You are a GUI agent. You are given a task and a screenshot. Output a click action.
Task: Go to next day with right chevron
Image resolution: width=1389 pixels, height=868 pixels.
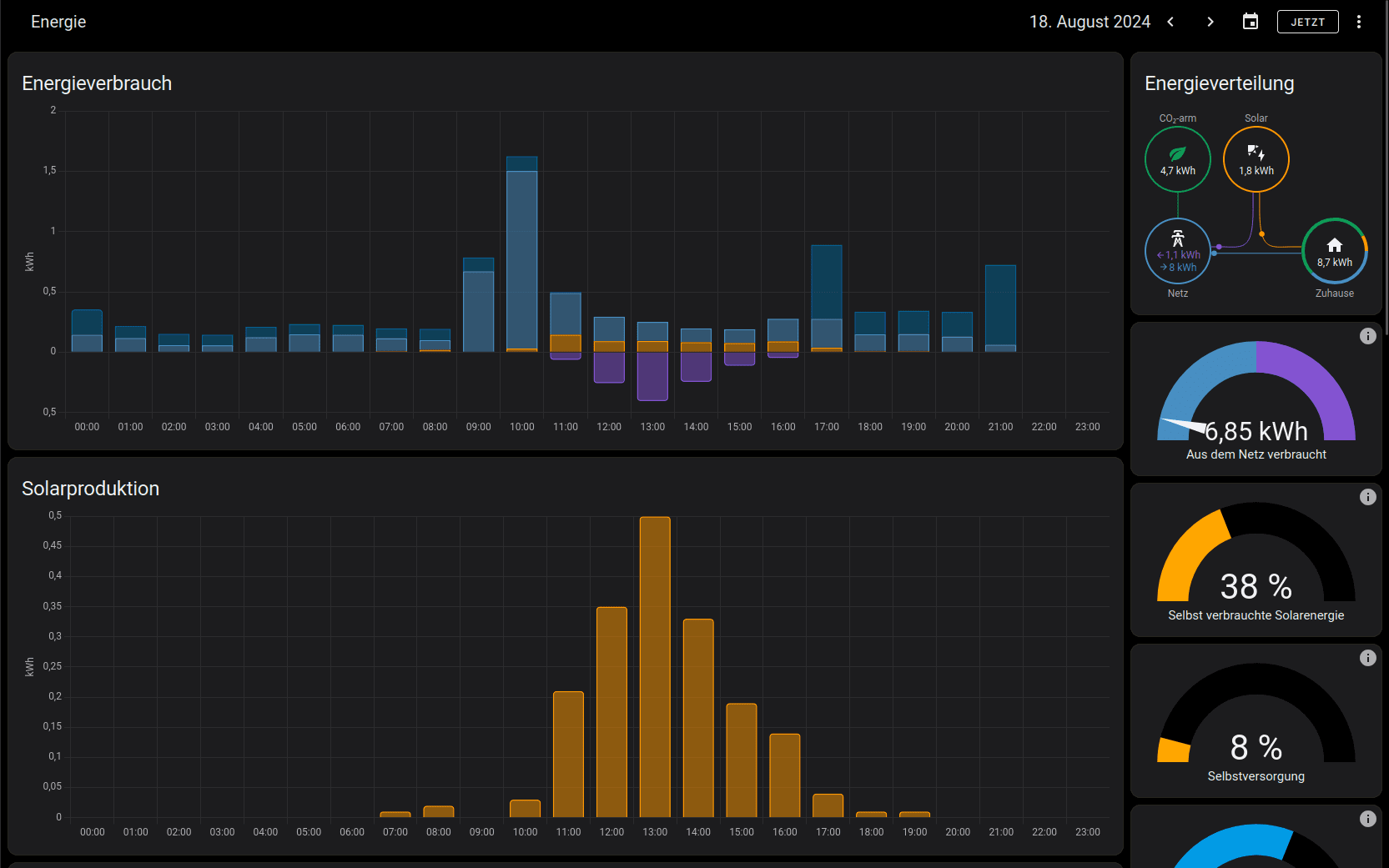tap(1210, 22)
